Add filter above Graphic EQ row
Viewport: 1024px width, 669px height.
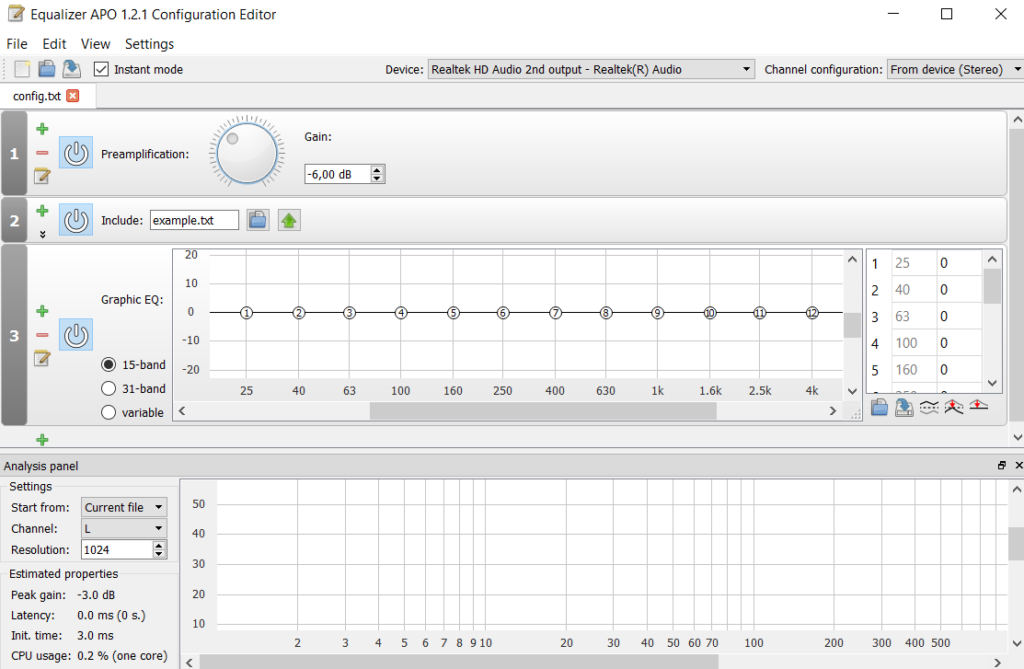point(42,310)
